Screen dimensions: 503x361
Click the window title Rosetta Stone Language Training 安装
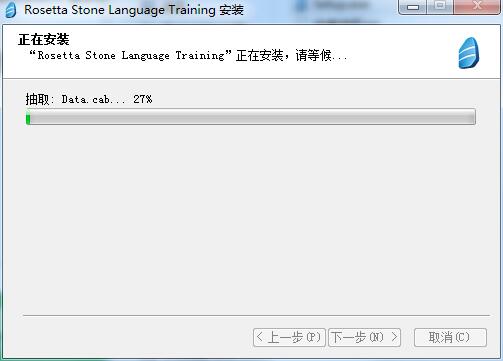point(134,10)
